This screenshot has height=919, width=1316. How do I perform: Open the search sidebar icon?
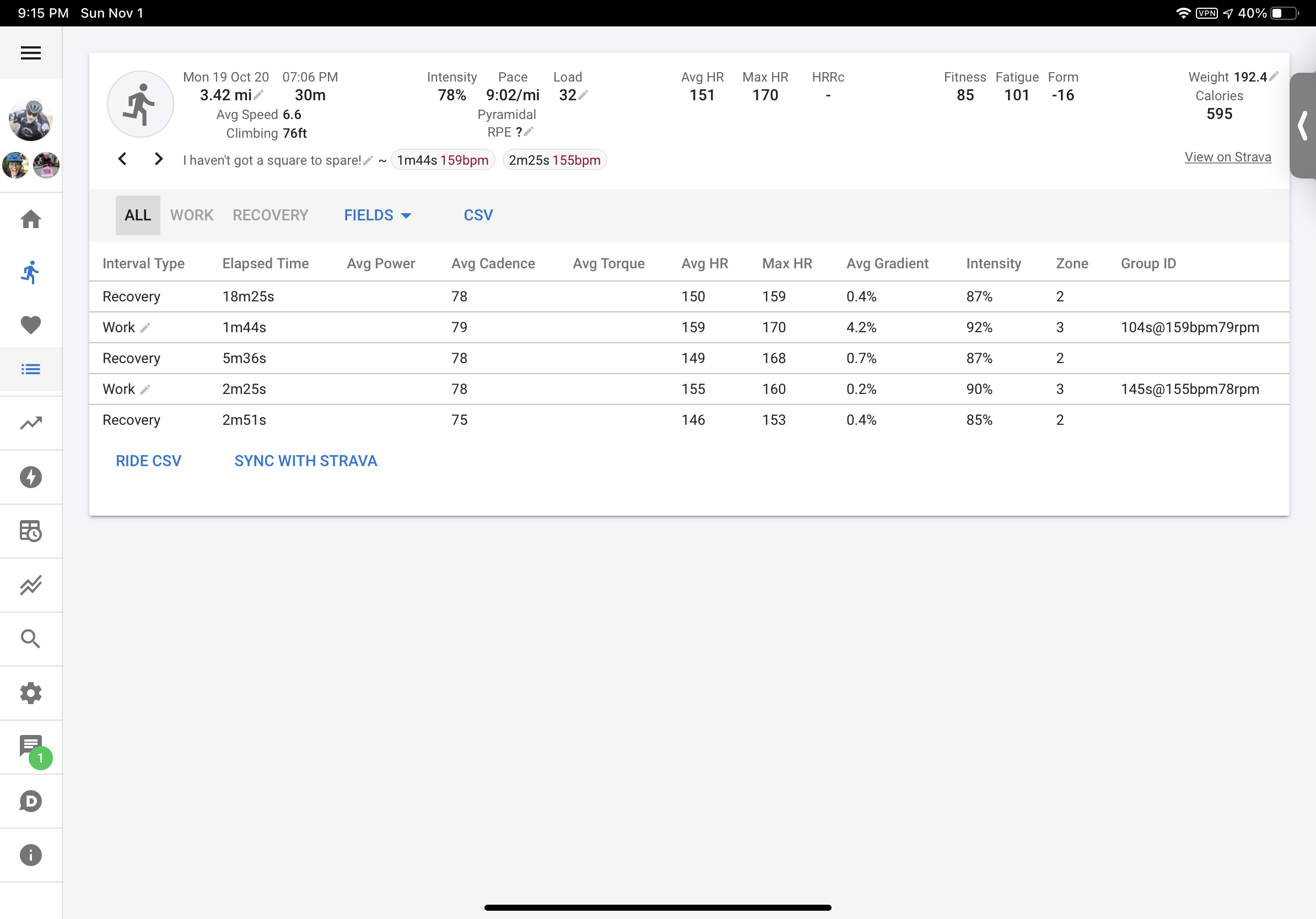[31, 639]
